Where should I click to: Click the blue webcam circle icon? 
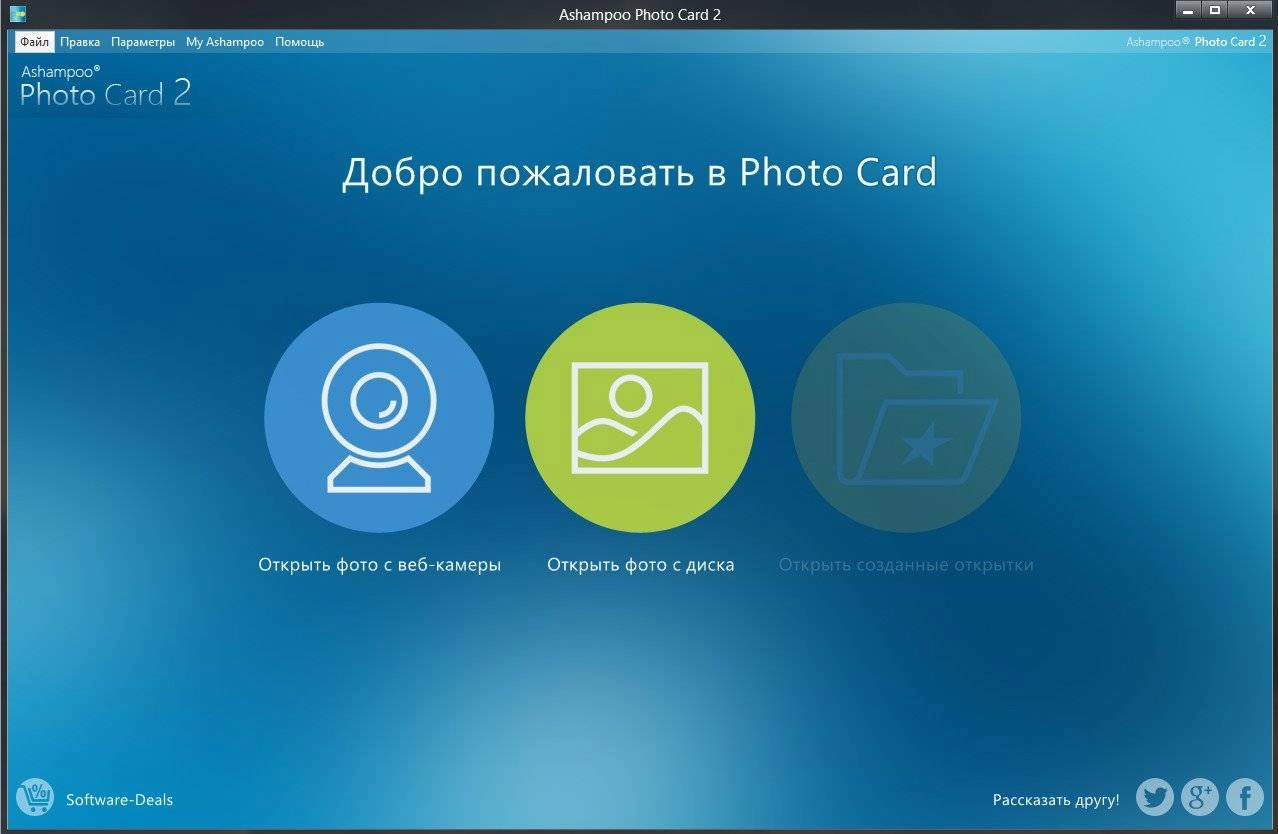click(379, 418)
